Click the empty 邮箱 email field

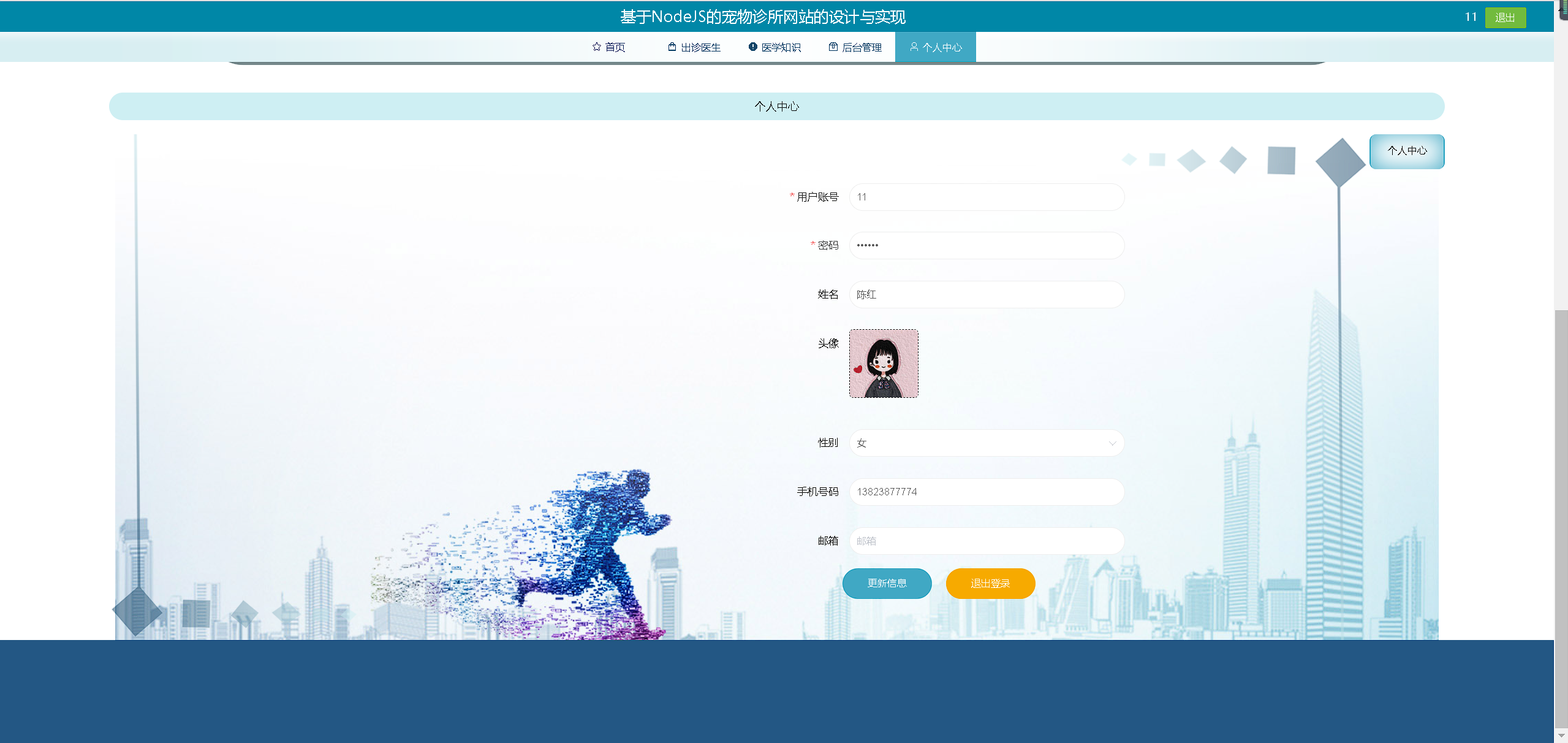pyautogui.click(x=987, y=541)
